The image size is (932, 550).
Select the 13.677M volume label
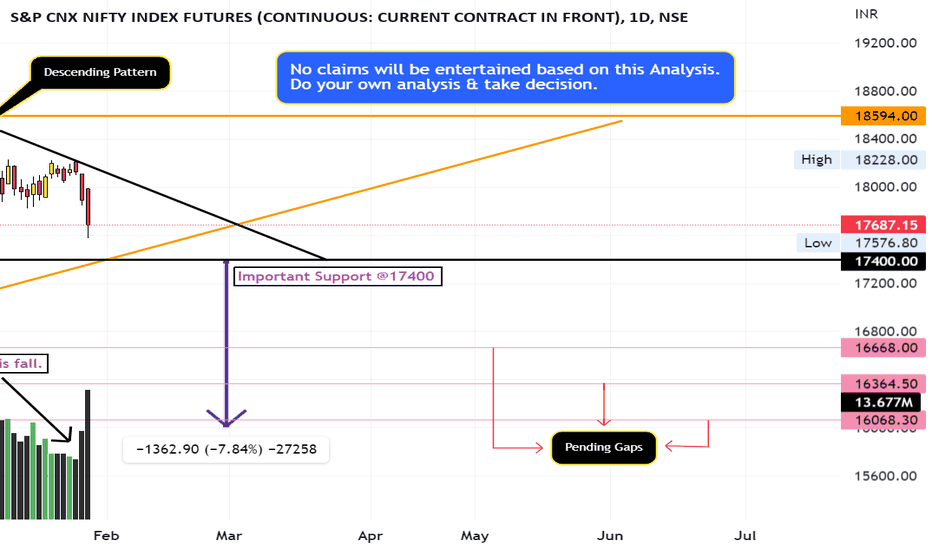883,402
